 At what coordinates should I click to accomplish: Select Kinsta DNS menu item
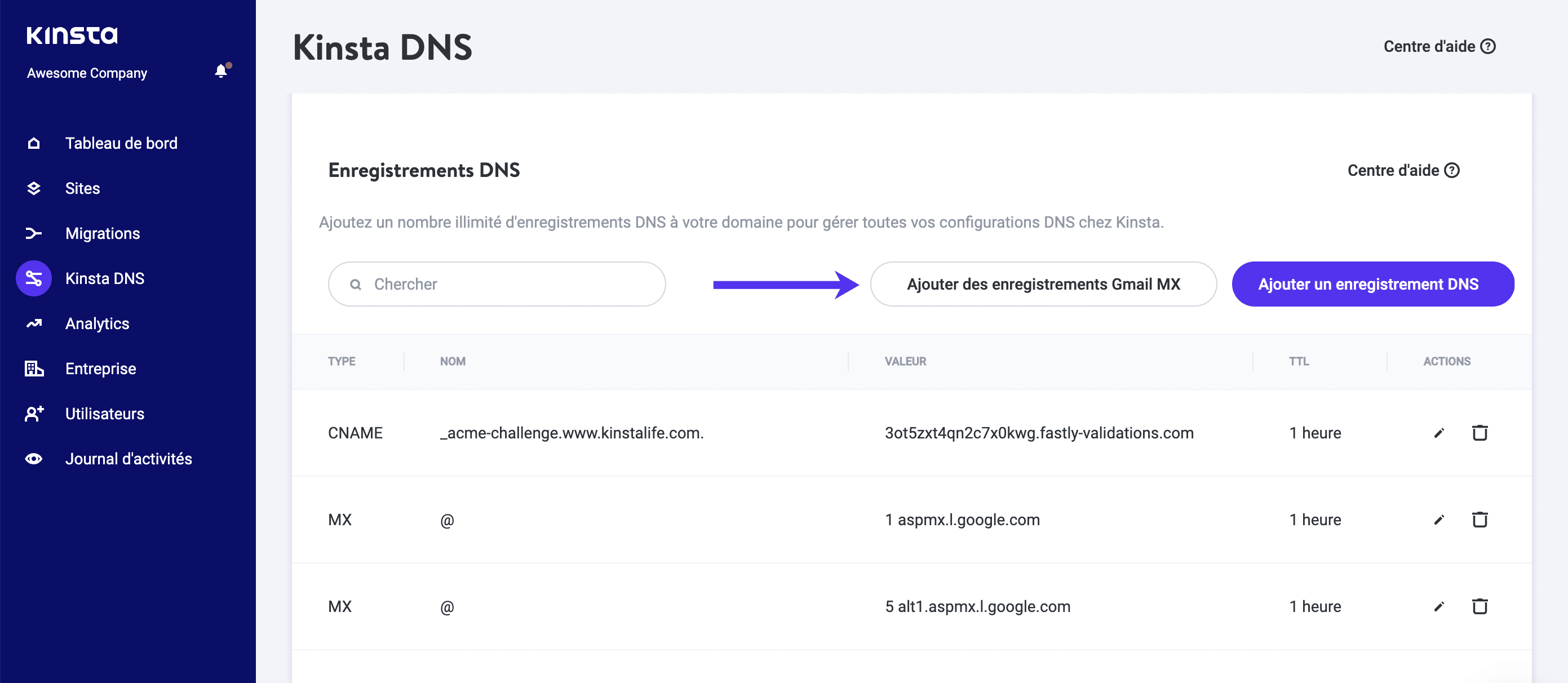pyautogui.click(x=105, y=278)
